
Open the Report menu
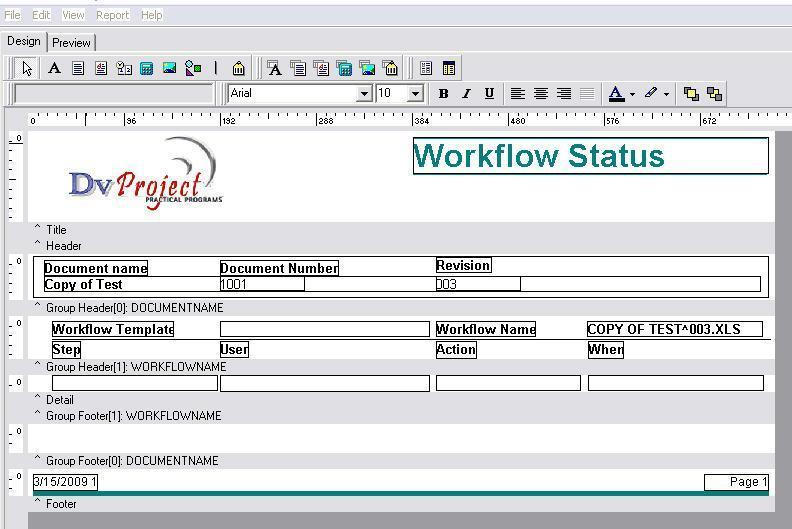click(x=113, y=15)
